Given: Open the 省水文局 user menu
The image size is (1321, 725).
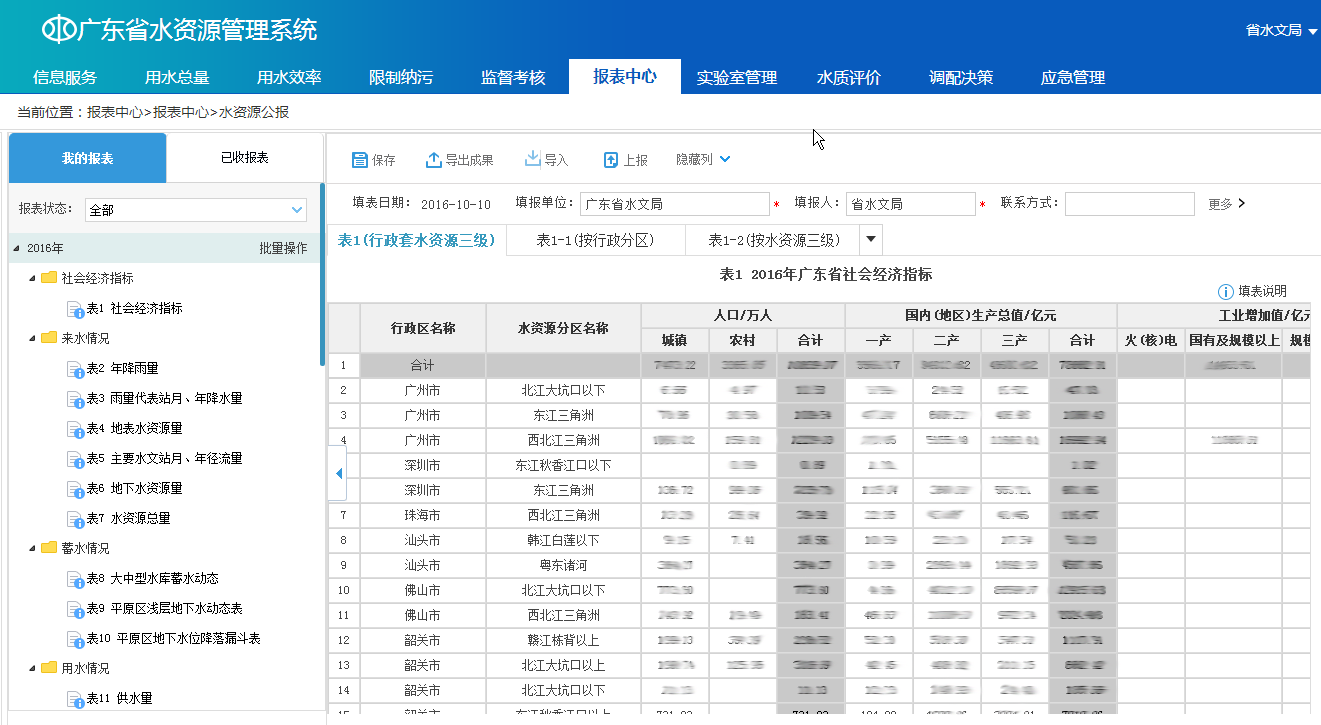Looking at the screenshot, I should pyautogui.click(x=1281, y=31).
